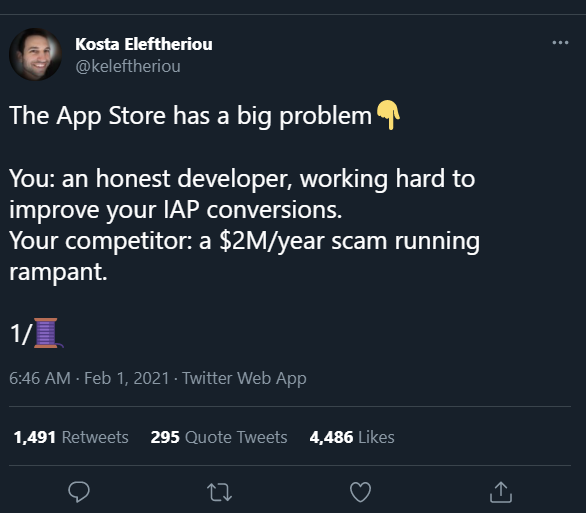Click the purple thread spool emoji

pyautogui.click(x=49, y=333)
